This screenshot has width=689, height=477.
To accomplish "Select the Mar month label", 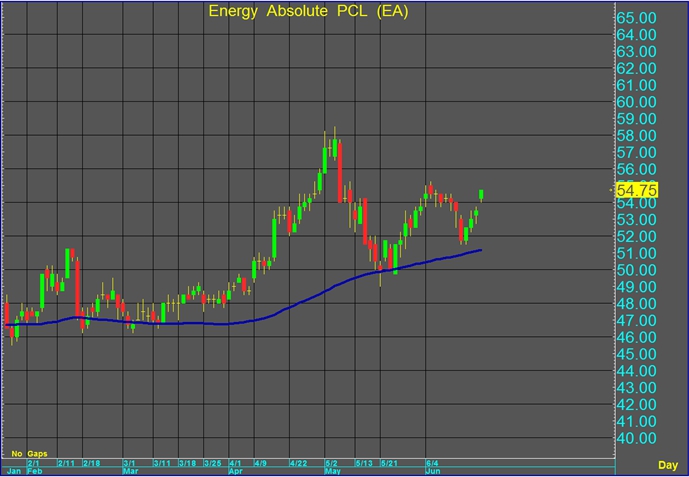I will point(130,471).
